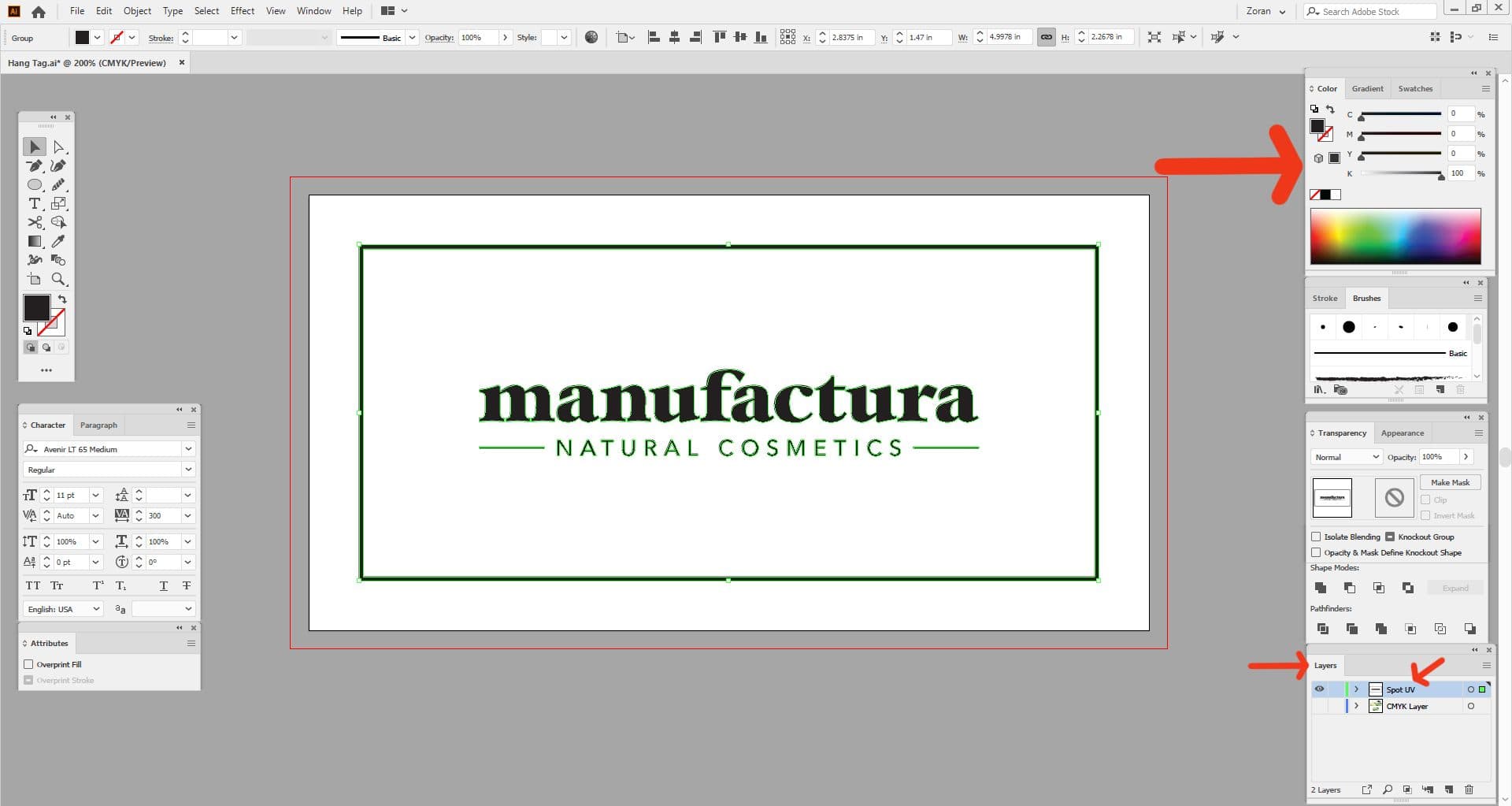Screen dimensions: 1512x806
Task: Open the font family dropdown
Action: pyautogui.click(x=187, y=448)
